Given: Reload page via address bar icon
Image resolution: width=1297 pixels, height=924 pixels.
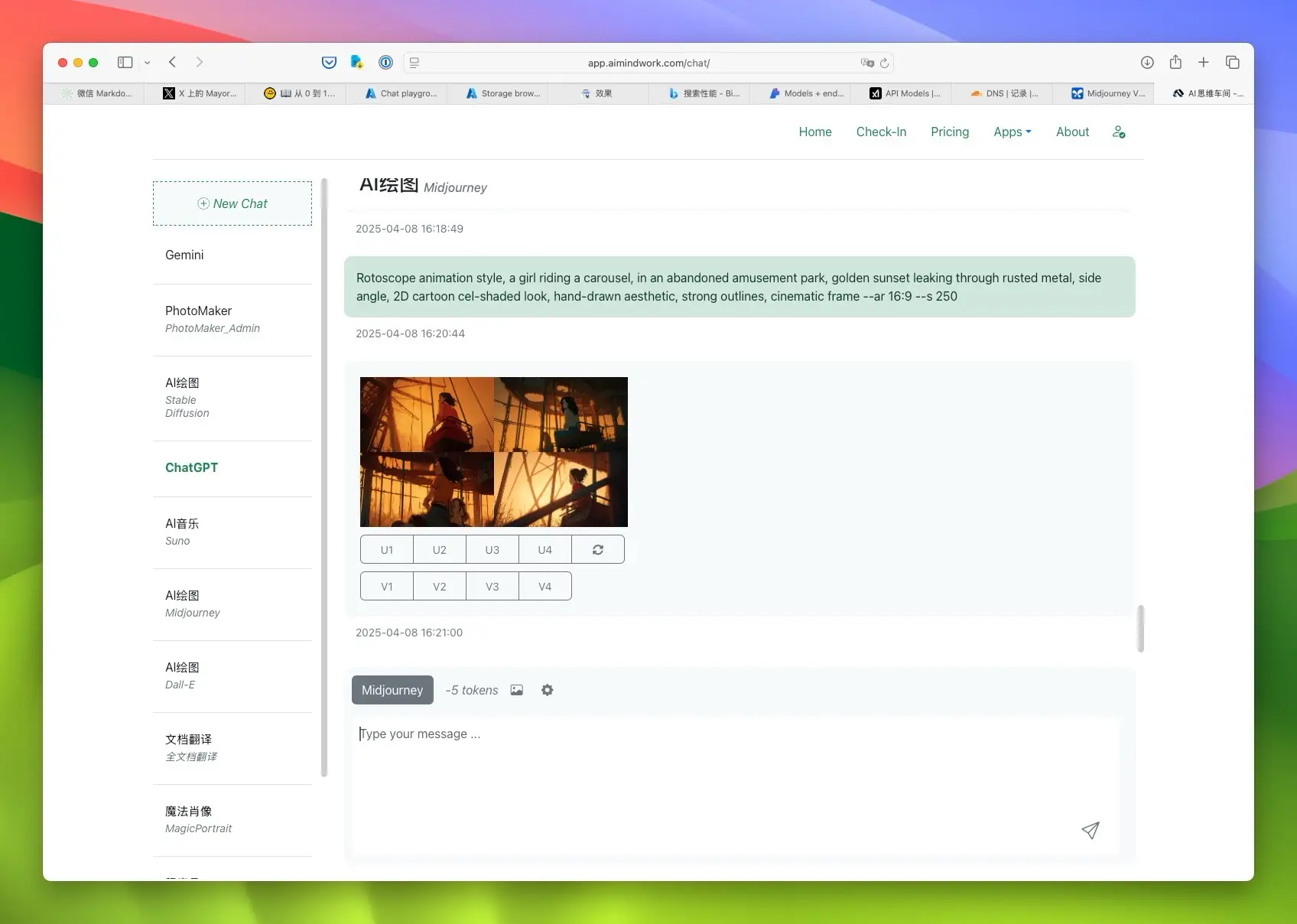Looking at the screenshot, I should pyautogui.click(x=885, y=63).
